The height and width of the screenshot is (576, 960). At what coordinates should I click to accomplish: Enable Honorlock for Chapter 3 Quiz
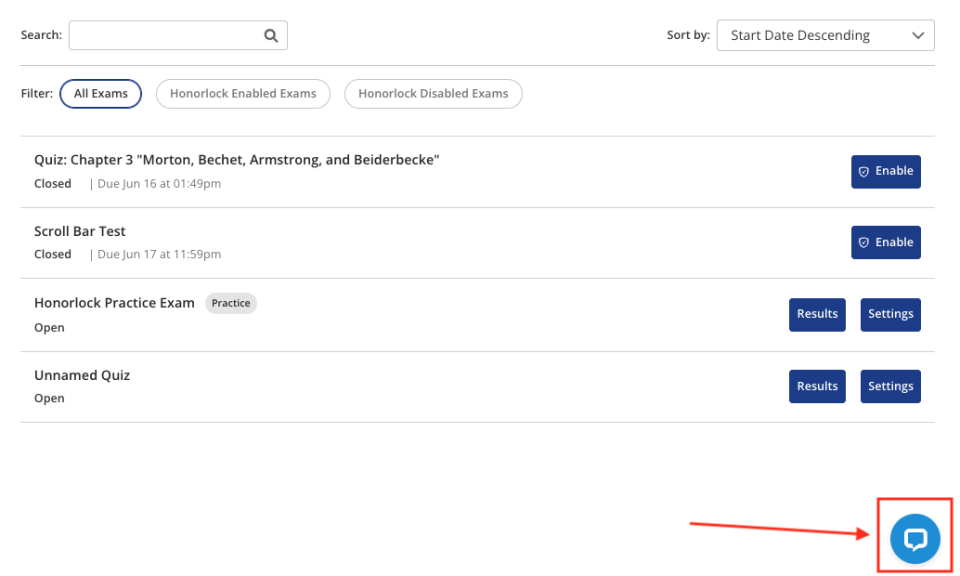coord(885,171)
